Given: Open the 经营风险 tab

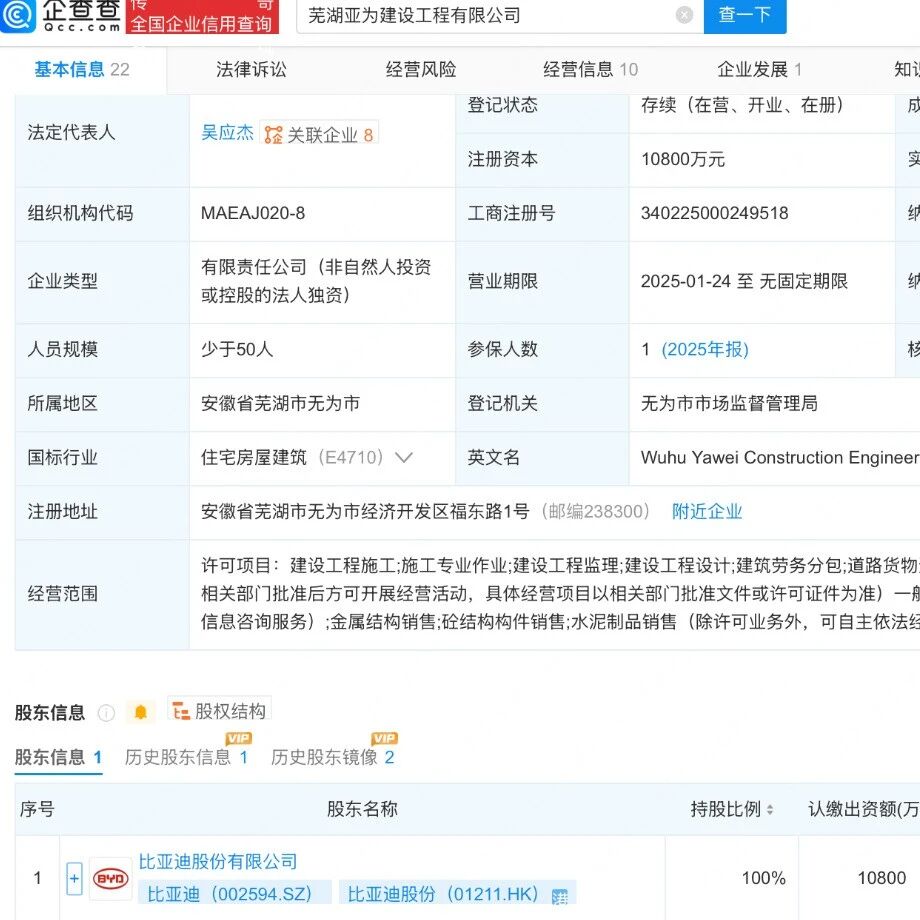Looking at the screenshot, I should 421,69.
